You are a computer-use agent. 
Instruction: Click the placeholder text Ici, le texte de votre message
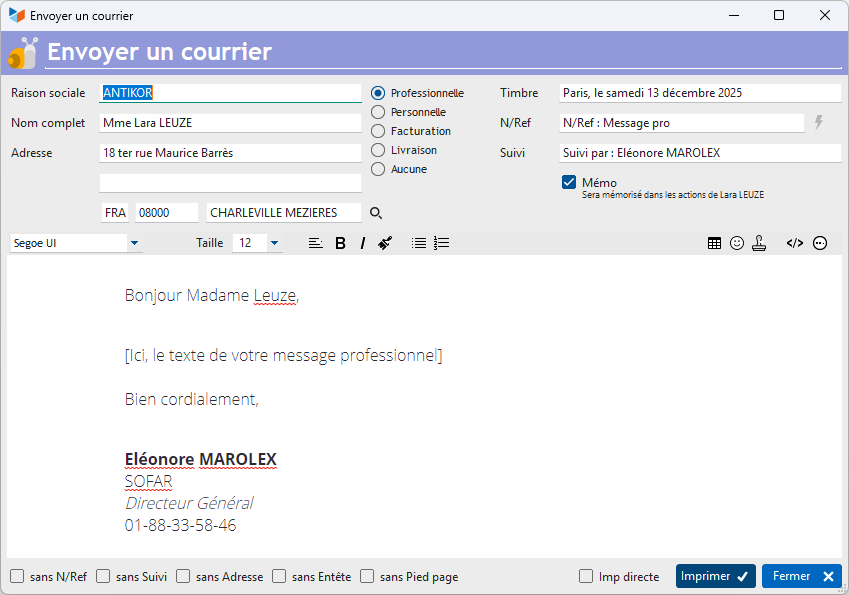(x=283, y=356)
